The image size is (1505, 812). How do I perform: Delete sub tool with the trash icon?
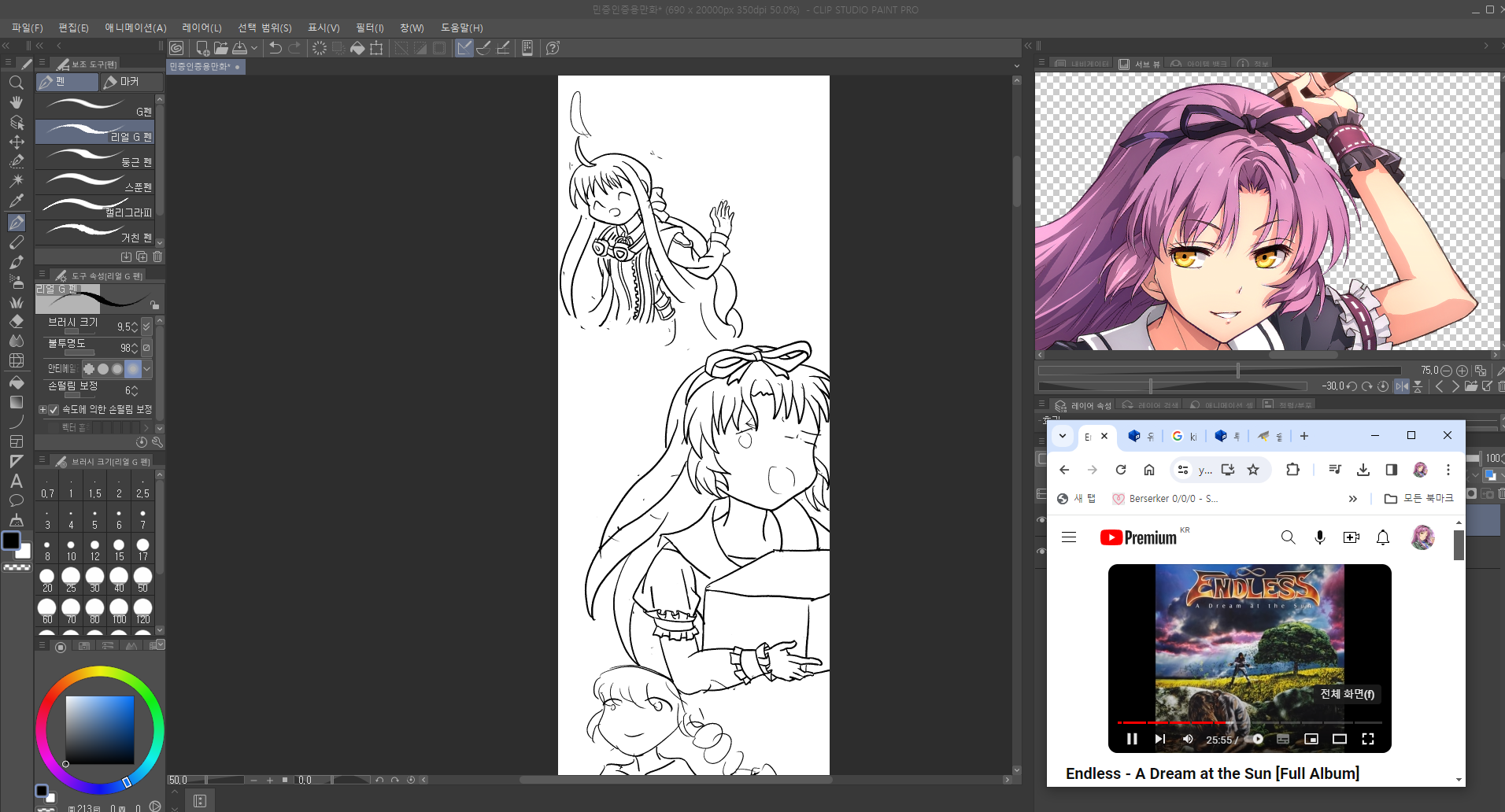[x=157, y=257]
